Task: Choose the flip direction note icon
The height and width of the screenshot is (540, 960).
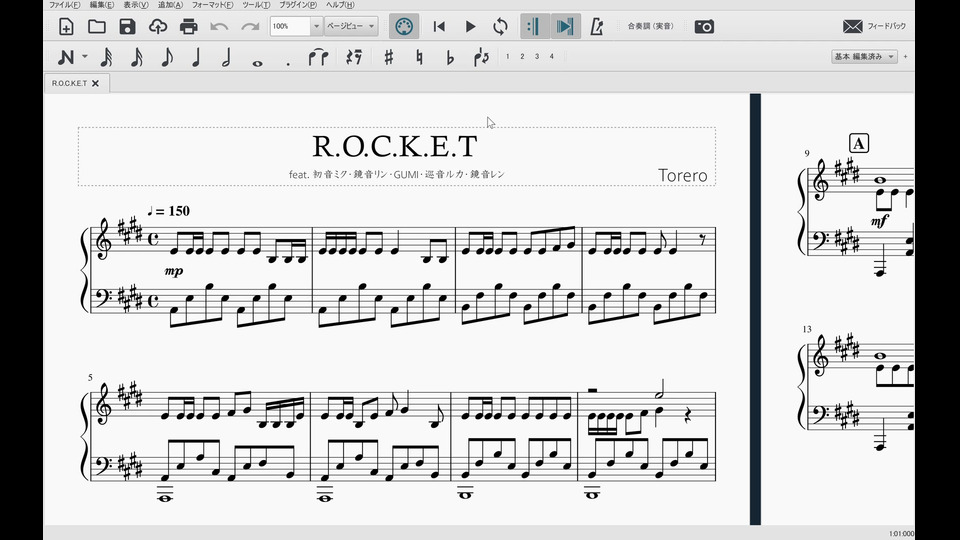Action: tap(481, 57)
